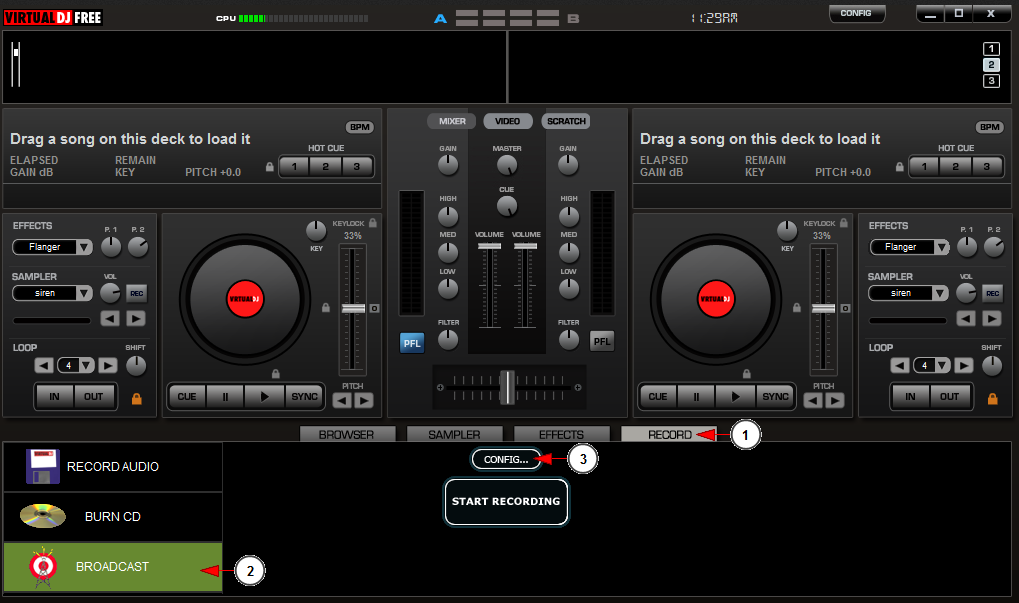Screen dimensions: 1019x603
Task: Toggle the right deck loop lock icon
Action: point(992,398)
